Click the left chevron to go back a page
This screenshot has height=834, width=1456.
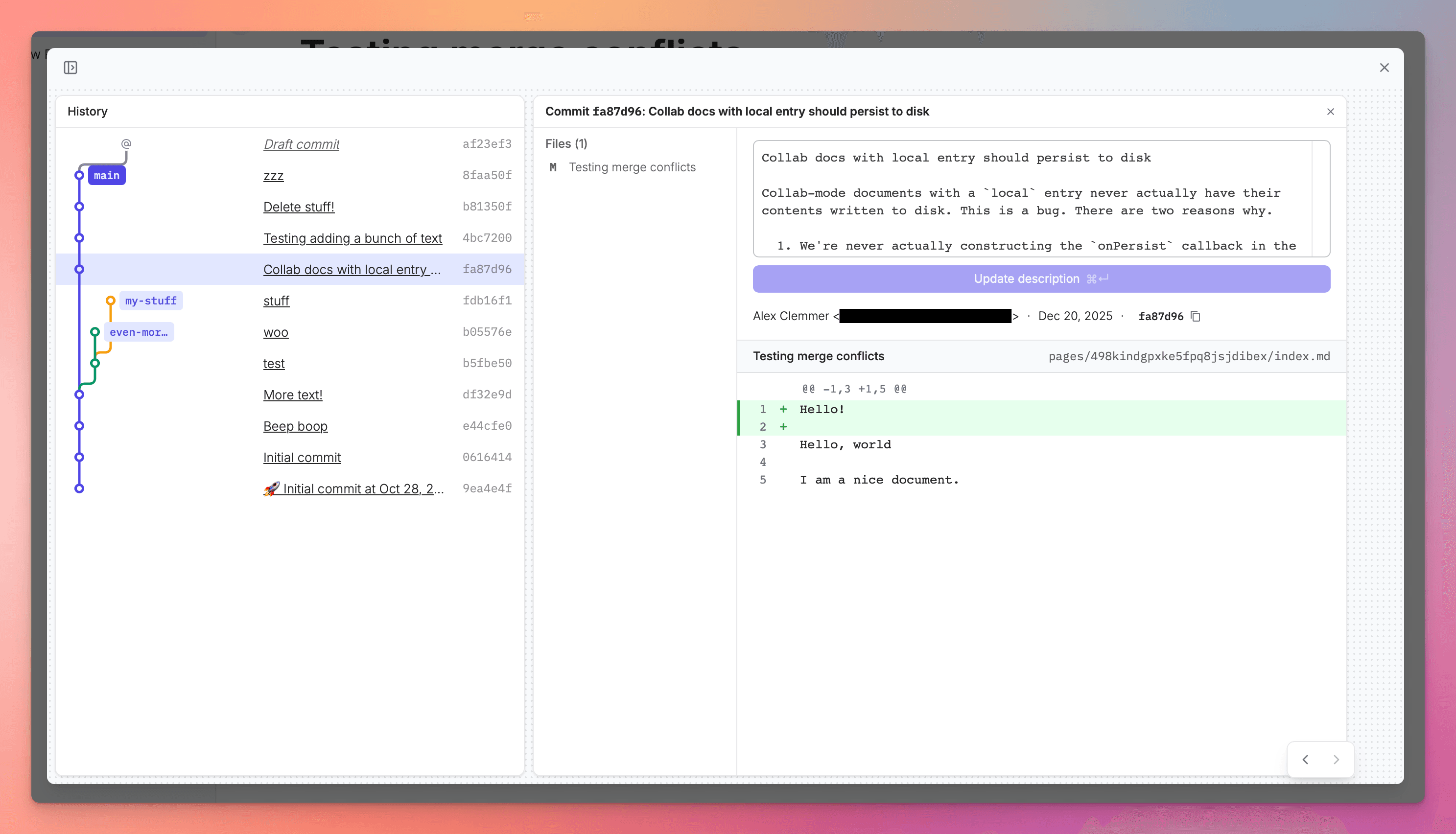click(x=1305, y=760)
